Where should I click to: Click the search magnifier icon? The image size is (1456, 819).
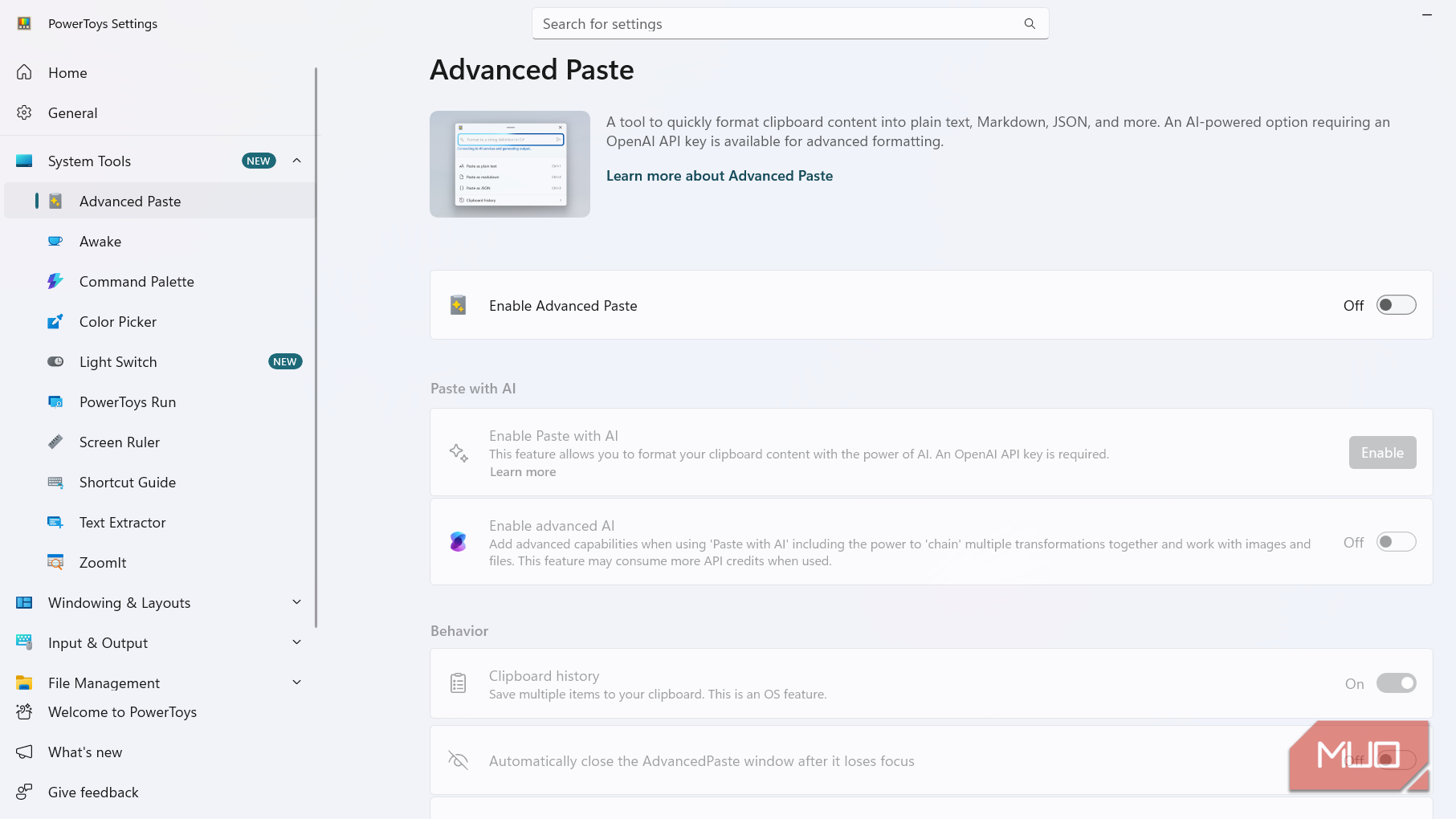click(1030, 24)
